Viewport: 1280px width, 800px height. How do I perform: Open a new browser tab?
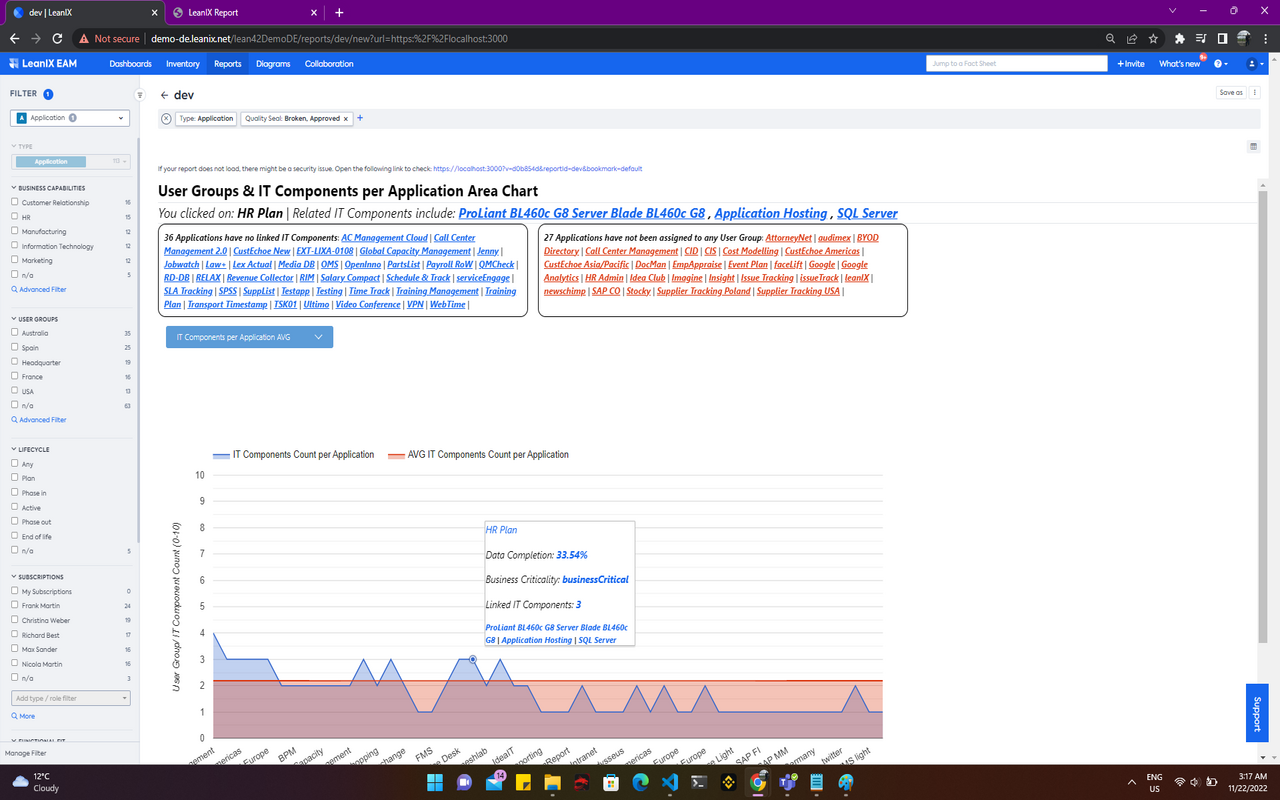coord(339,12)
